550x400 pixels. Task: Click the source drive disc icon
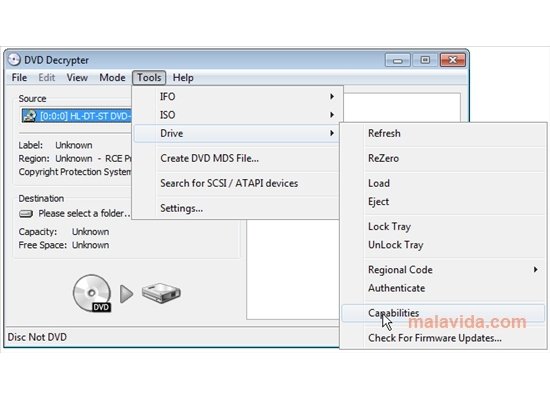pos(29,116)
